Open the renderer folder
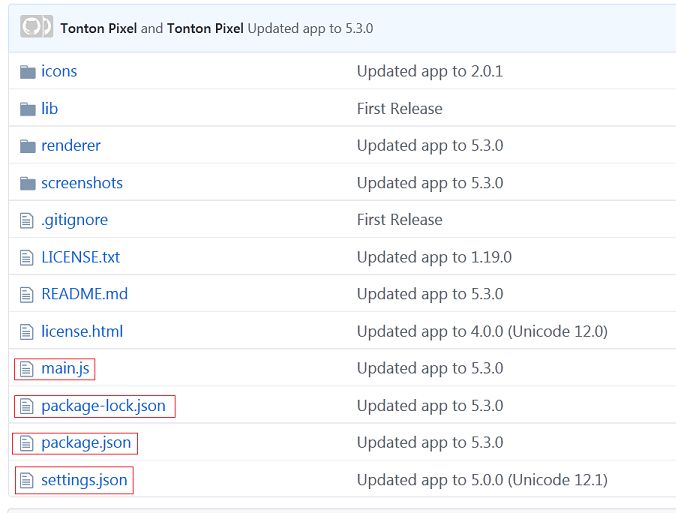The width and height of the screenshot is (676, 513). [71, 146]
